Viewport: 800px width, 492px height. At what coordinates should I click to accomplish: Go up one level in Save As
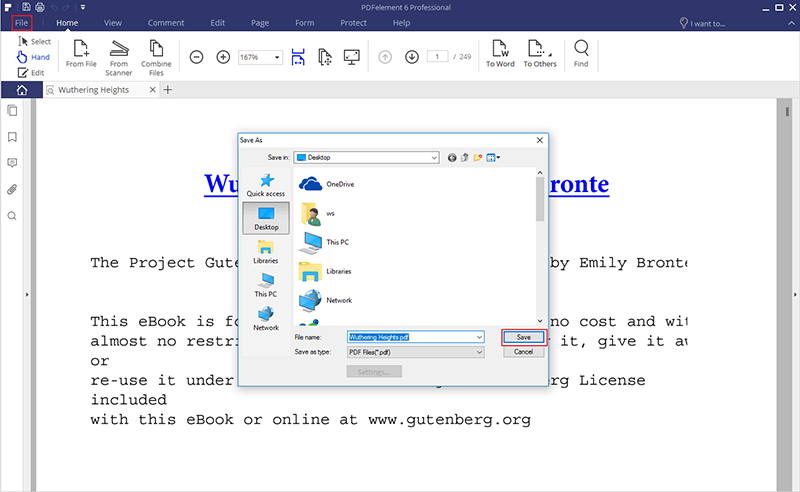click(465, 158)
